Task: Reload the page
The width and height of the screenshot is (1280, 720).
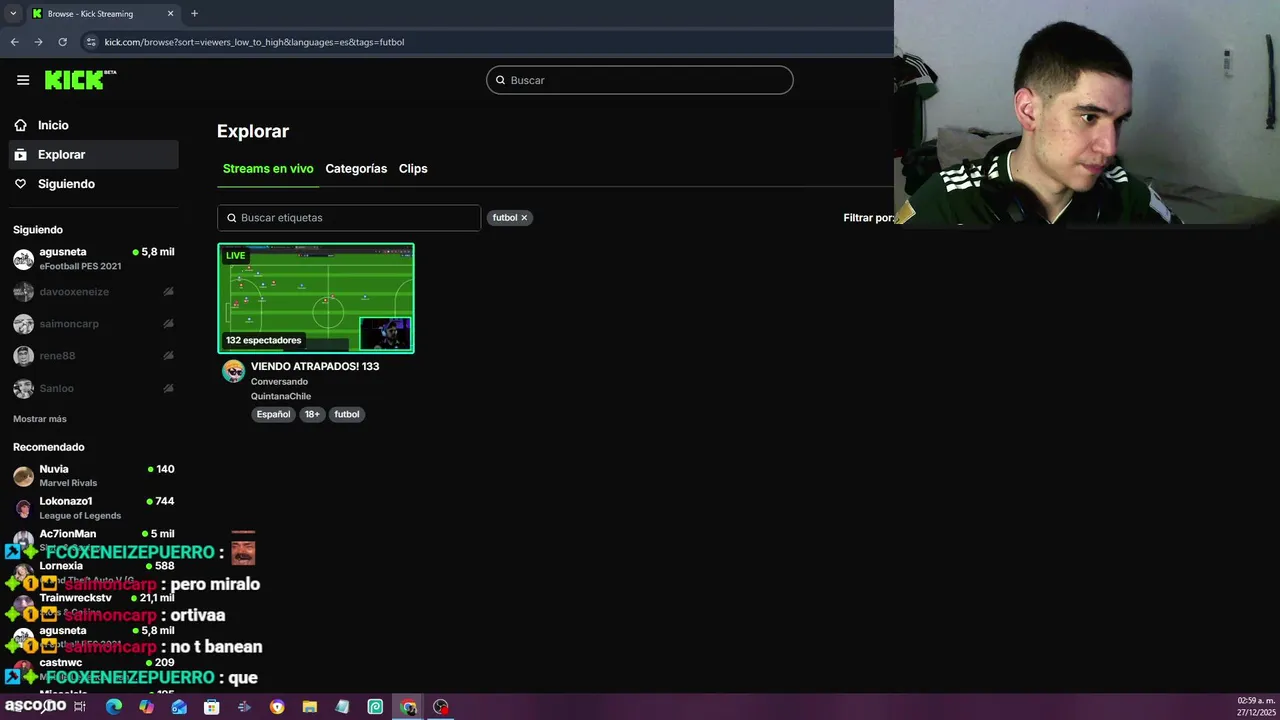Action: (62, 42)
